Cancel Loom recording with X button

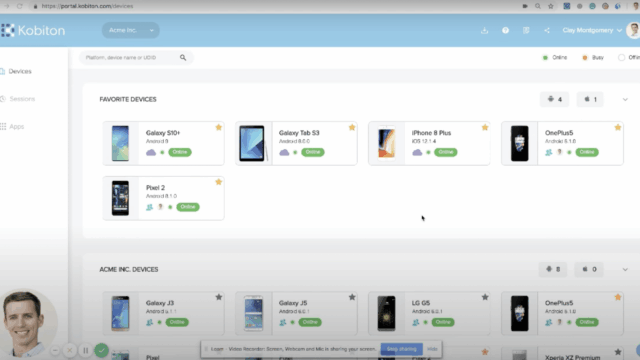[70, 350]
